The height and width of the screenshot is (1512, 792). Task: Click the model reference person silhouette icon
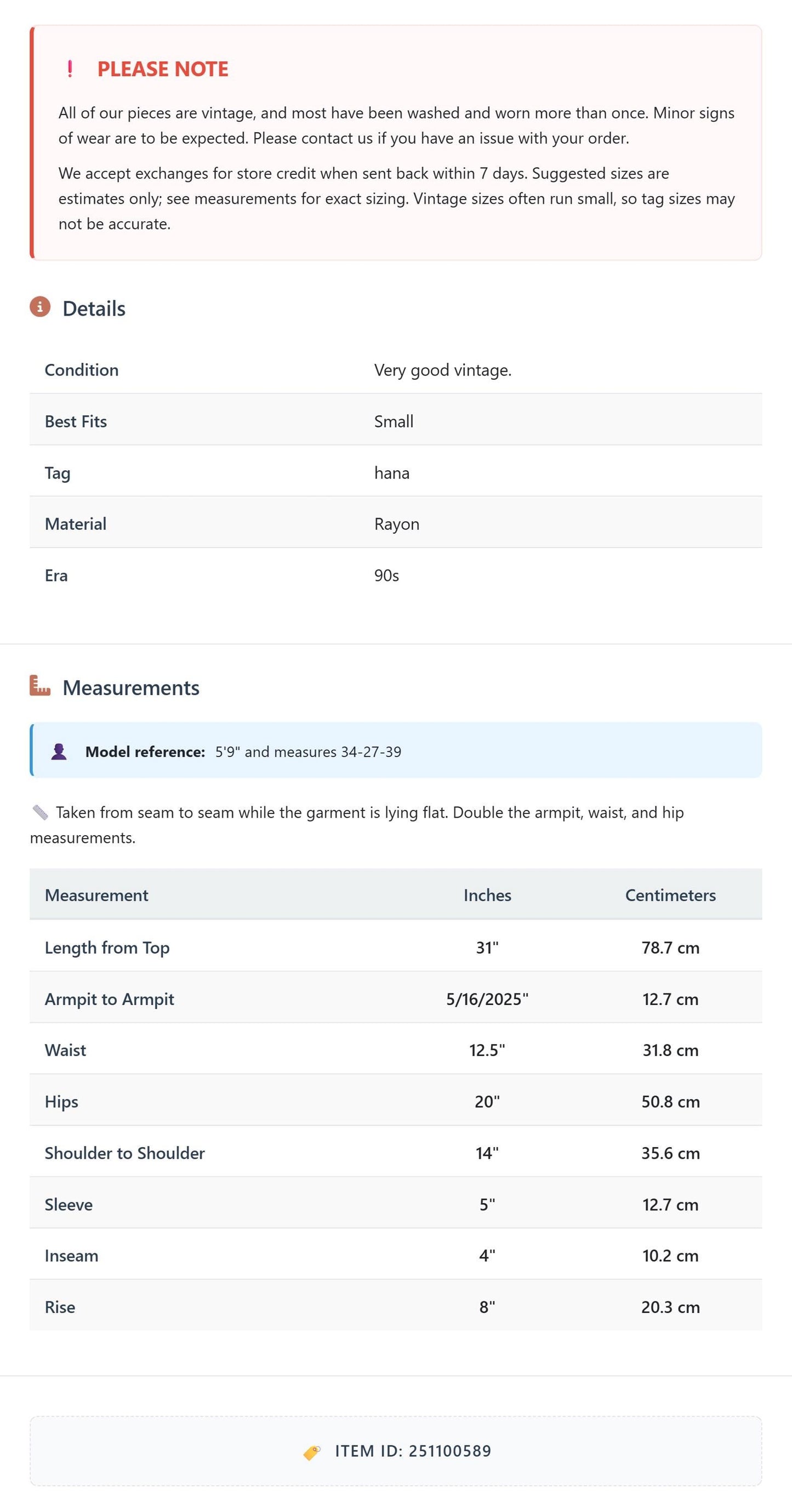[x=59, y=751]
